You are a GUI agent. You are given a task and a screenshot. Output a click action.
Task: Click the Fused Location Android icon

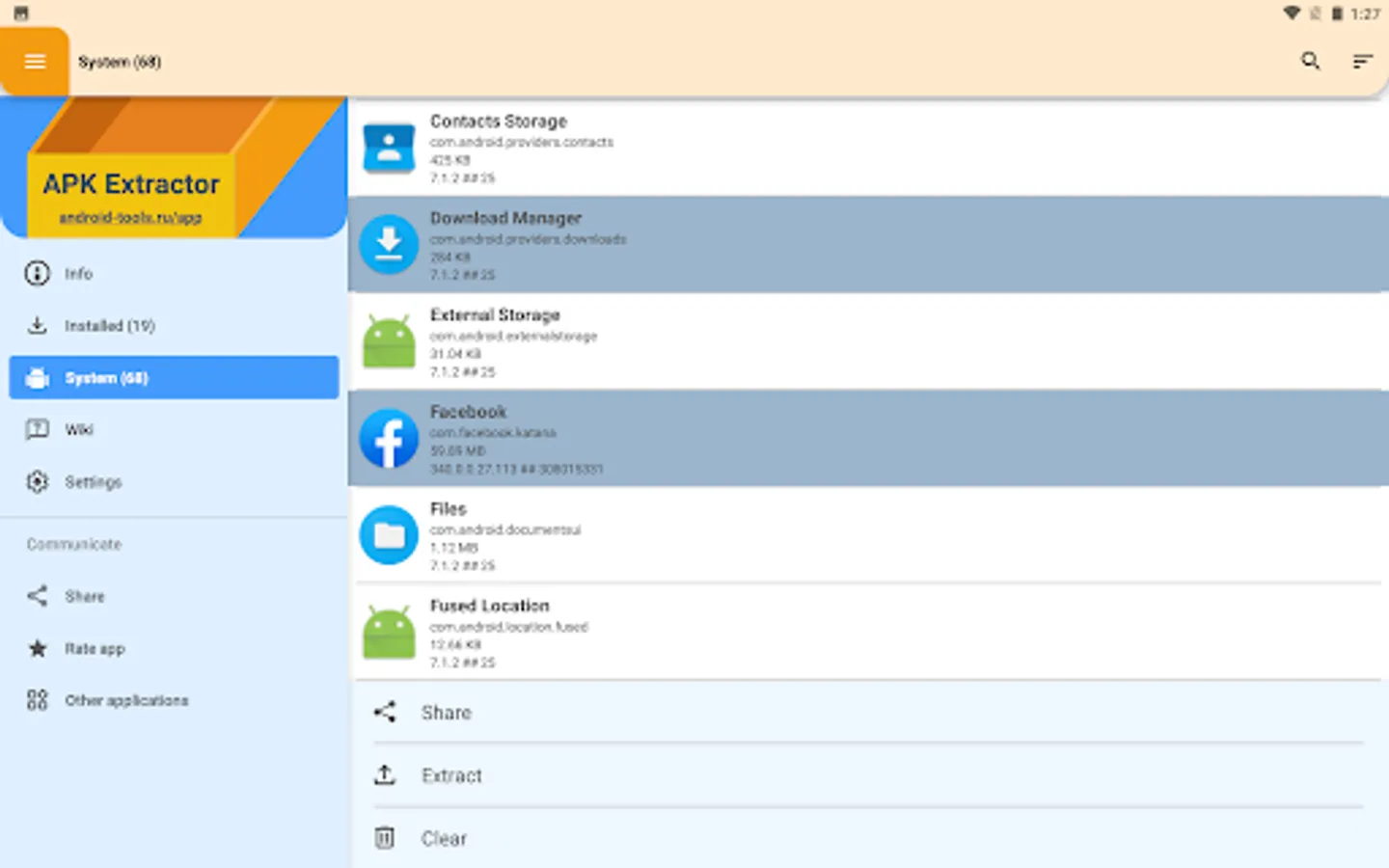[x=389, y=632]
